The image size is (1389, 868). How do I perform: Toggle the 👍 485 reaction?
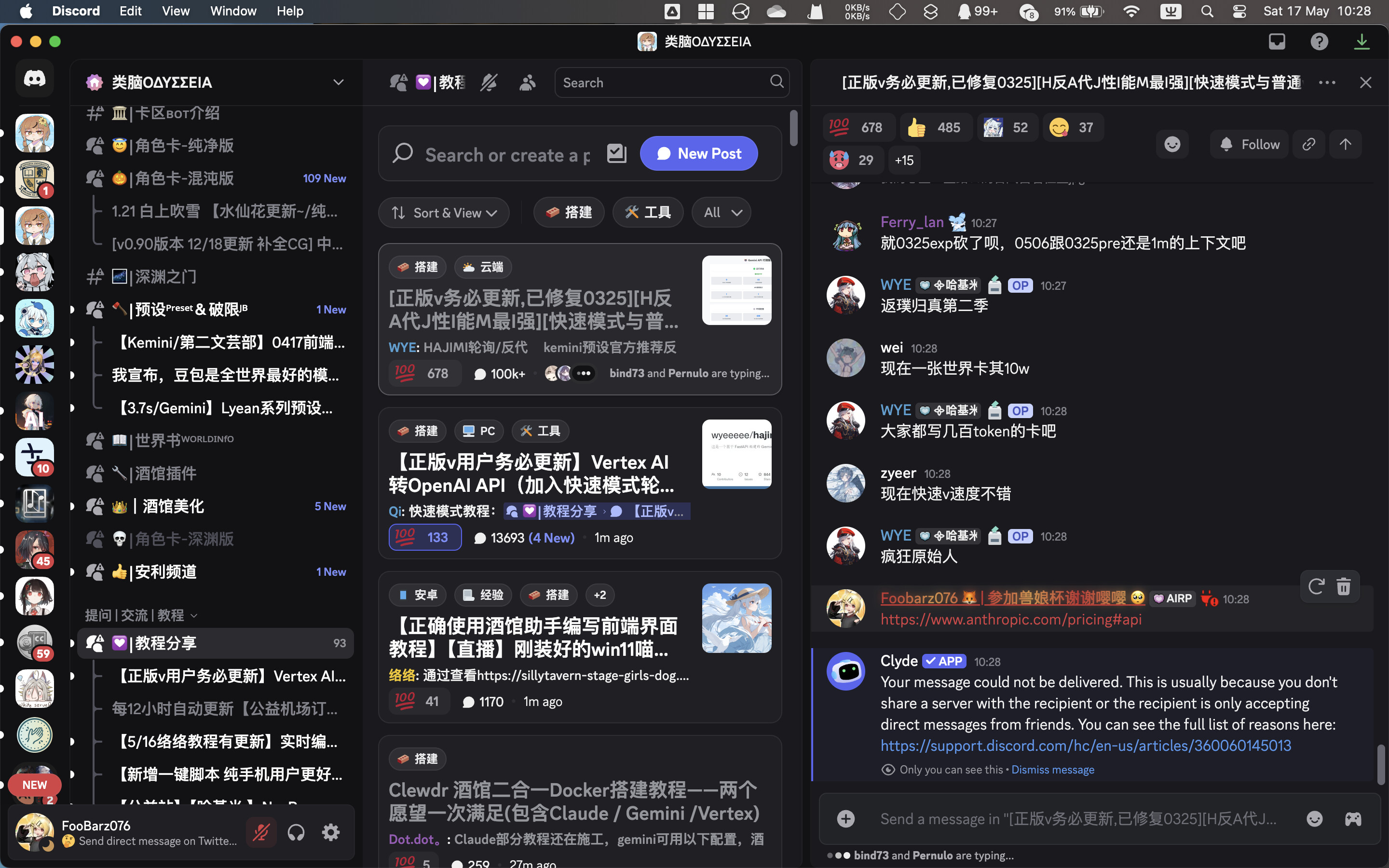[936, 127]
